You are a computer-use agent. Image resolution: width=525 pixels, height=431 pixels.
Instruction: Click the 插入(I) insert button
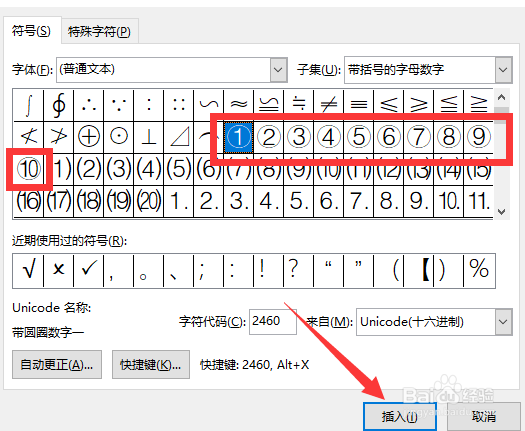(x=399, y=416)
